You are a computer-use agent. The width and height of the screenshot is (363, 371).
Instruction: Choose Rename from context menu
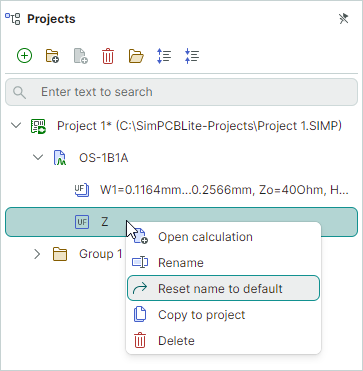tap(223, 263)
